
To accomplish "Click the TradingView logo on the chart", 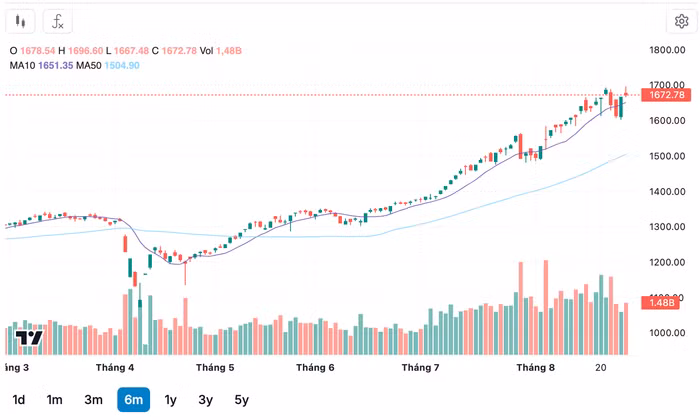I will pos(29,337).
